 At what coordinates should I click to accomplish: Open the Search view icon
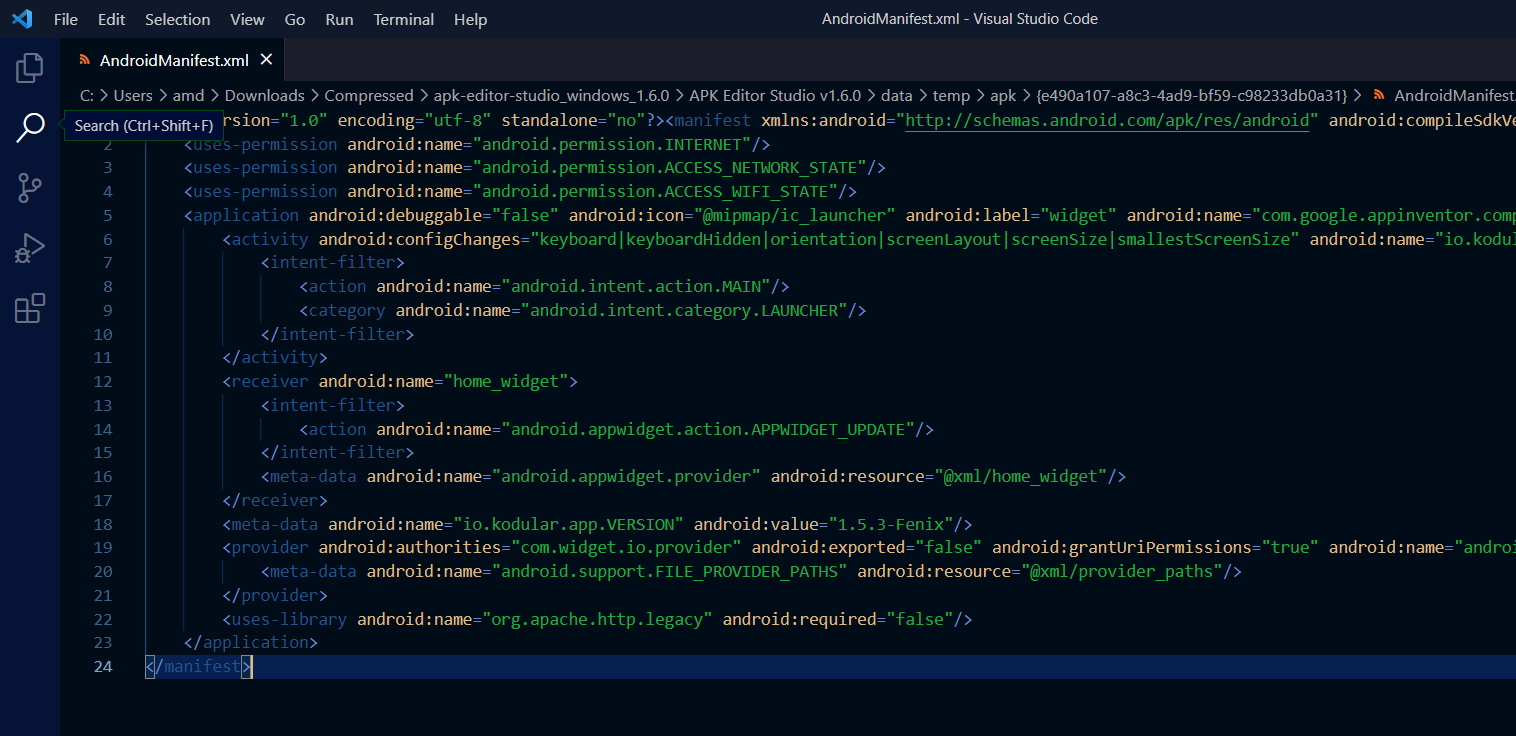29,127
